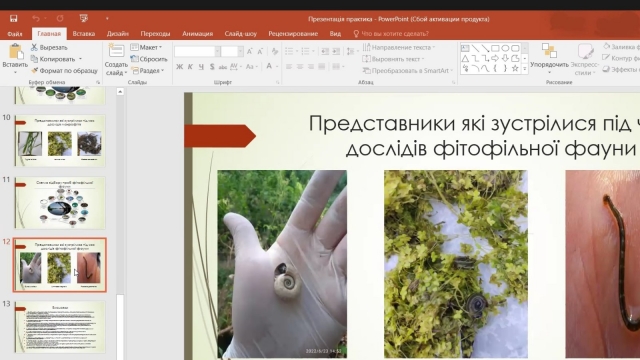
Task: Toggle the numbered list button
Action: click(305, 51)
